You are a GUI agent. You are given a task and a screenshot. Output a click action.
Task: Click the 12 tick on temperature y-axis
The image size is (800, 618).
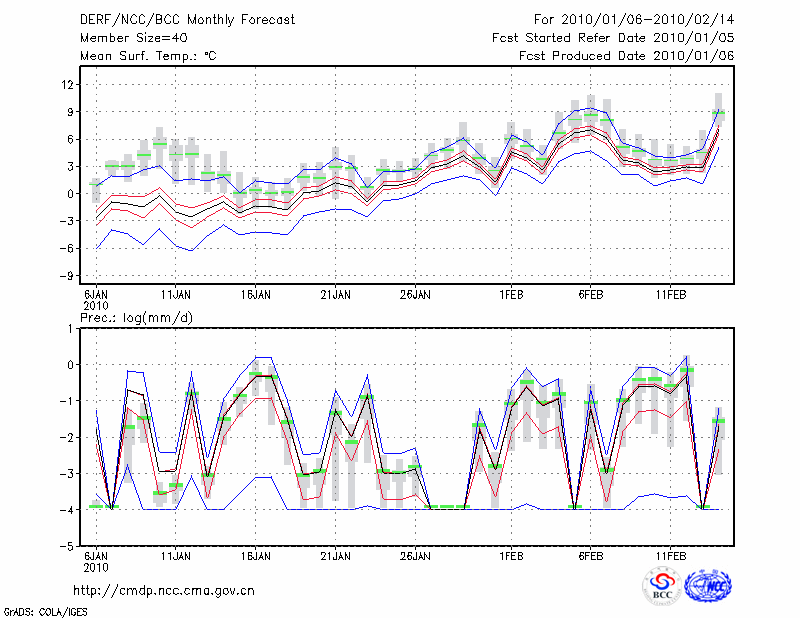tap(68, 84)
